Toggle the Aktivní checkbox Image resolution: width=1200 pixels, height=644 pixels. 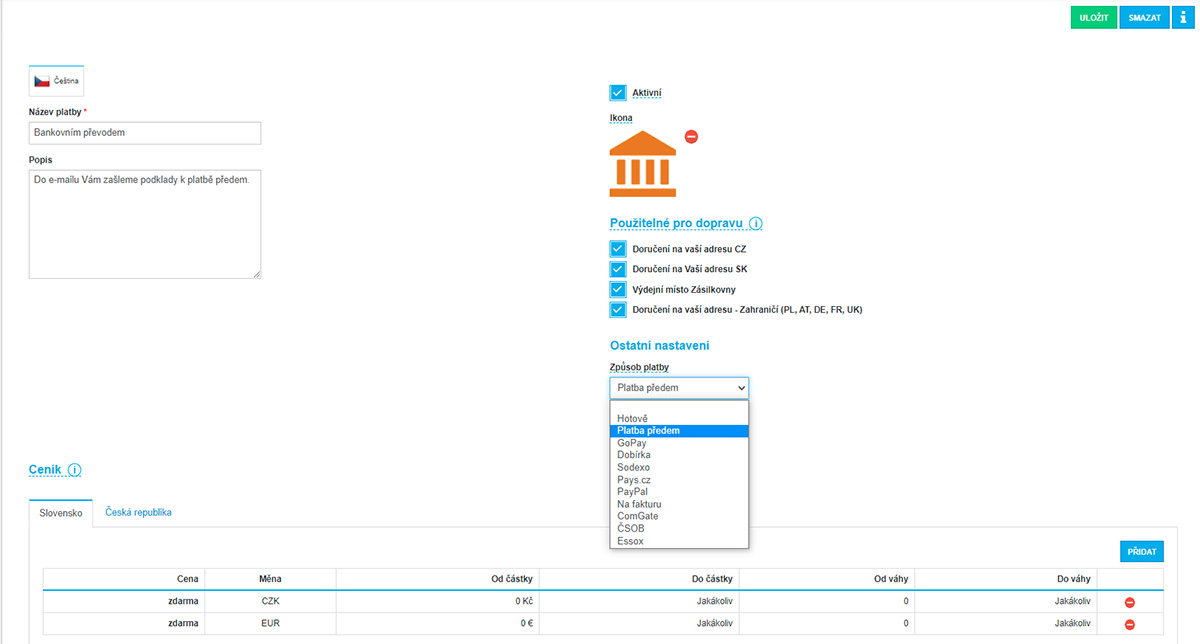point(618,93)
